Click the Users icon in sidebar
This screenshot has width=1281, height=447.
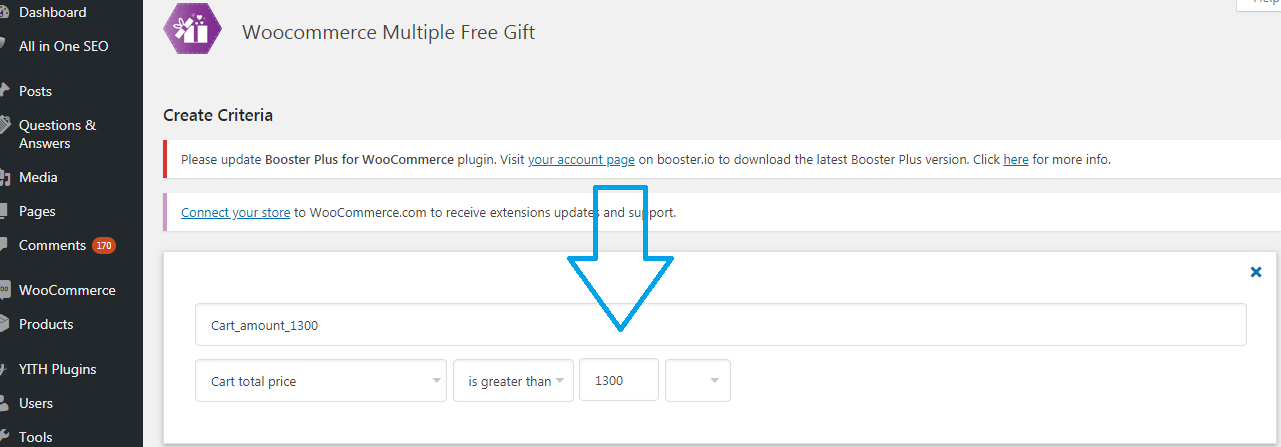tap(5, 403)
